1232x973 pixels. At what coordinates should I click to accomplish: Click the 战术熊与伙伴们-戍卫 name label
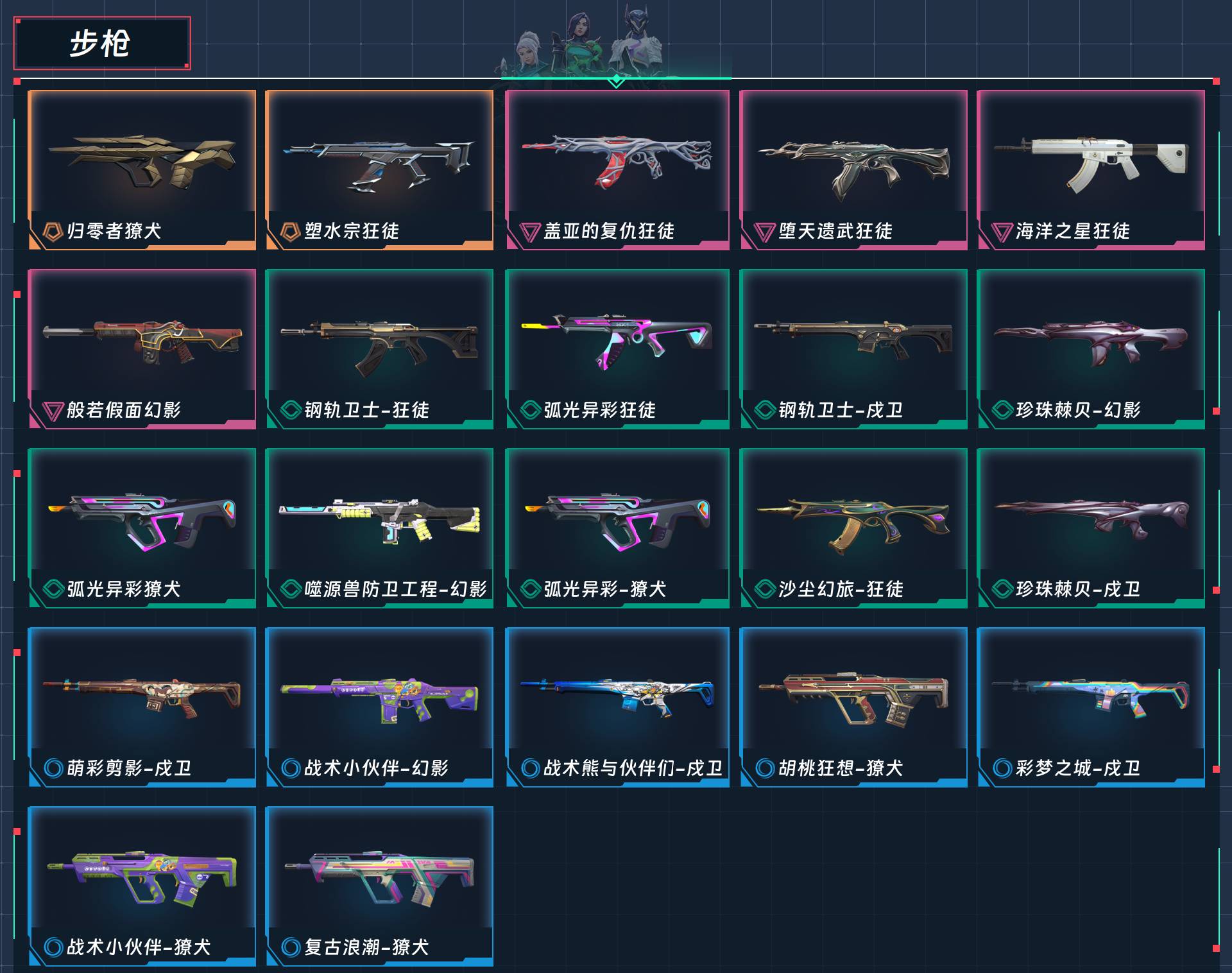633,768
